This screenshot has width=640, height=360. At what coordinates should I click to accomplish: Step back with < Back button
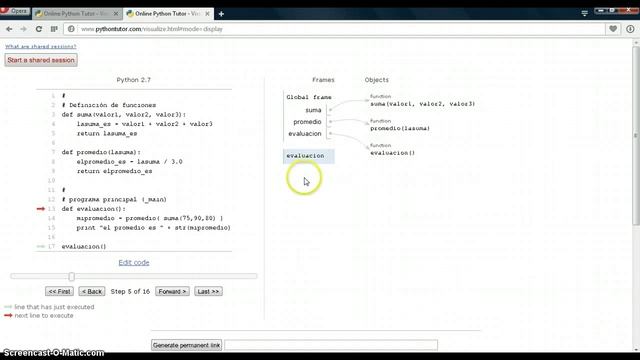[x=92, y=291]
